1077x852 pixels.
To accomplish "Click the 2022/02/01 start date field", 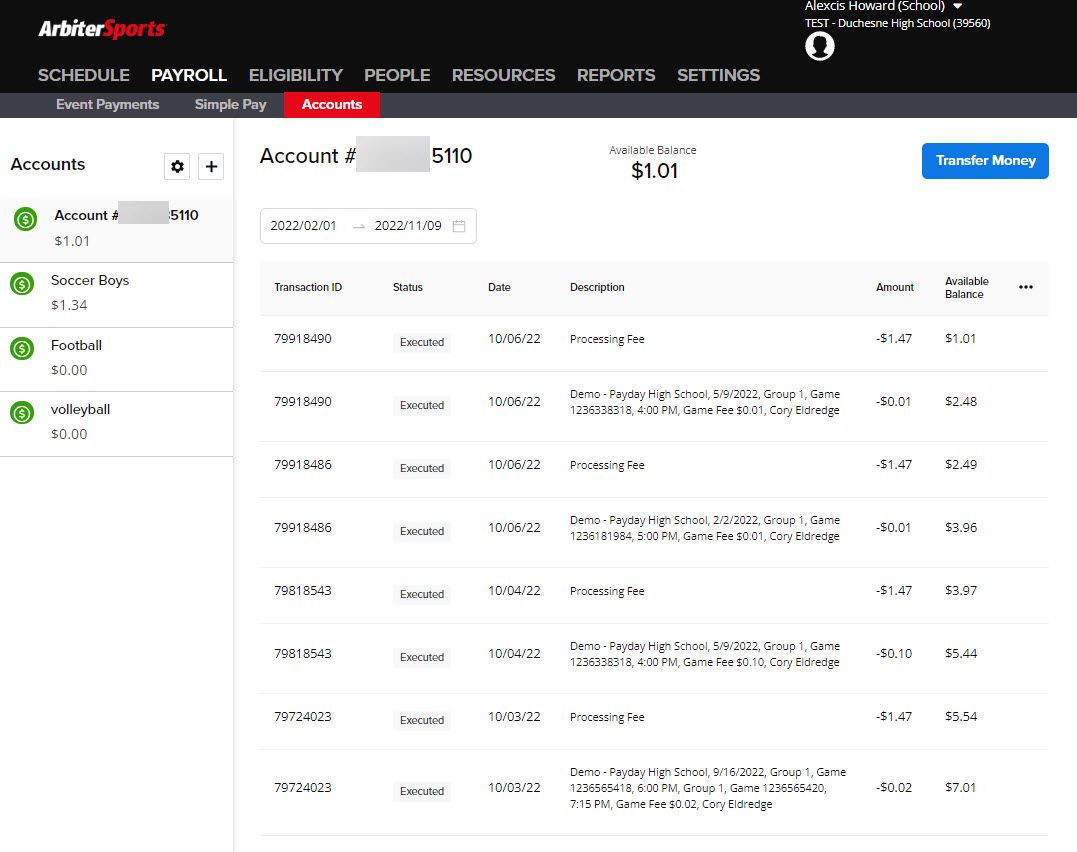I will tap(304, 226).
